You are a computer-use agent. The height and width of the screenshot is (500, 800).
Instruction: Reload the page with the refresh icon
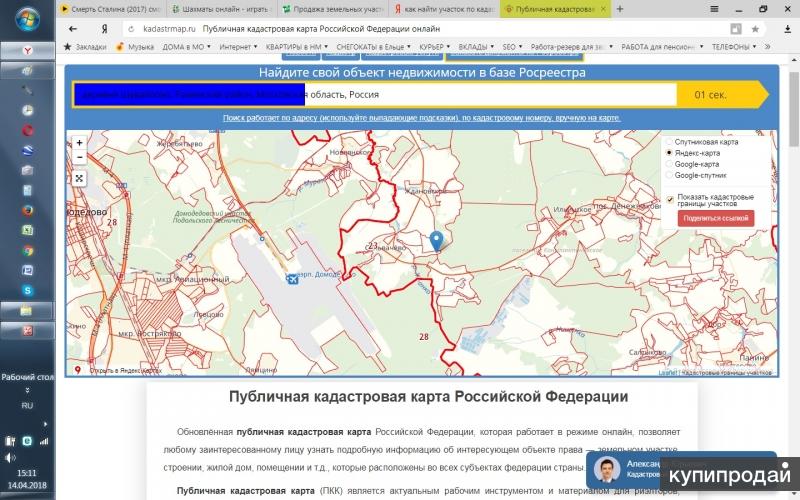pyautogui.click(x=131, y=29)
